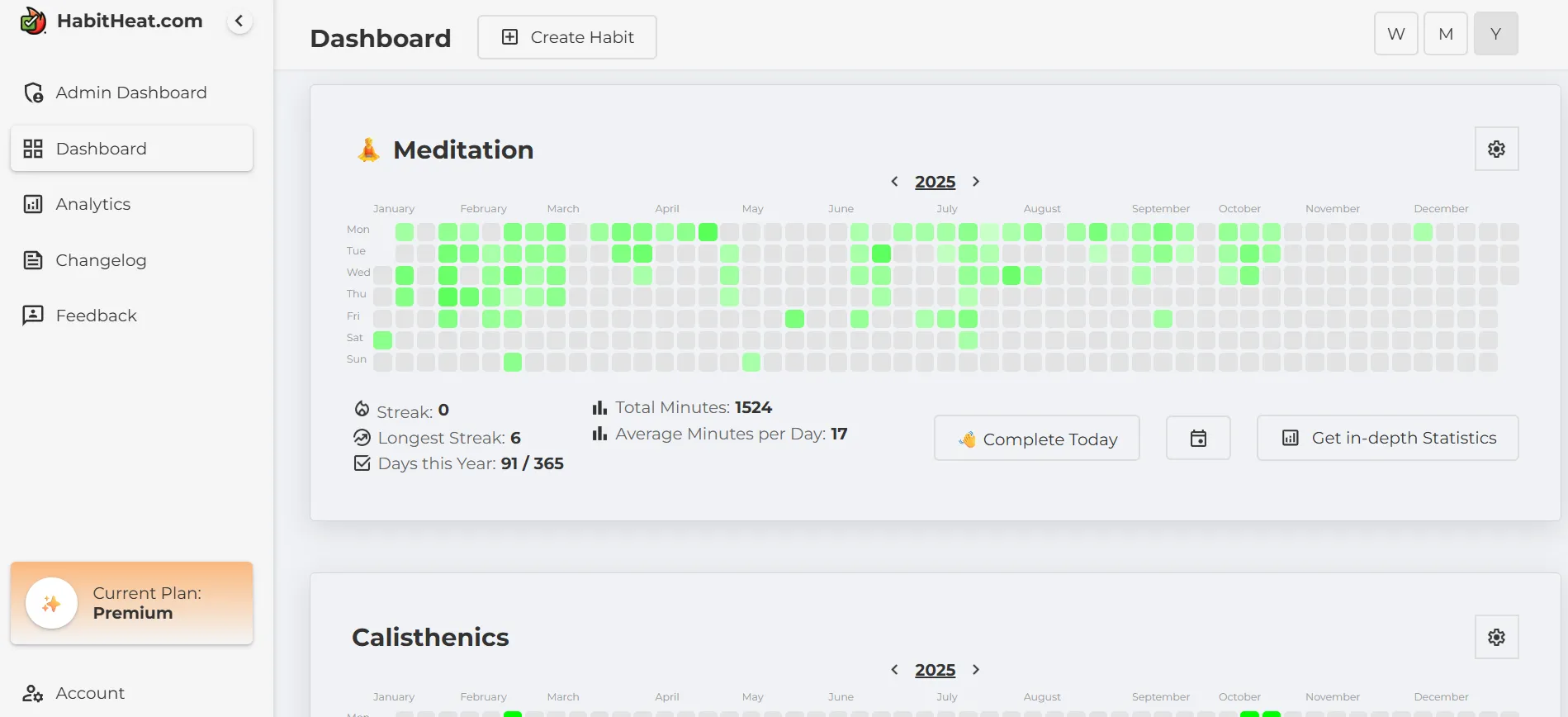
Task: Click the HabitHeat.com logo icon
Action: tap(33, 21)
